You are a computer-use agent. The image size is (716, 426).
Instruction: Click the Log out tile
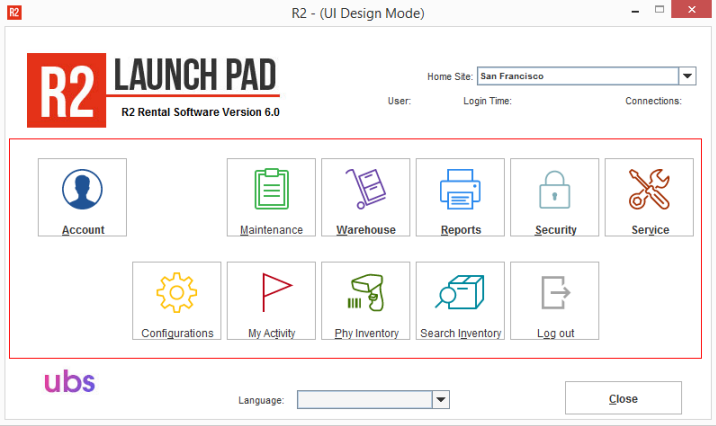554,300
